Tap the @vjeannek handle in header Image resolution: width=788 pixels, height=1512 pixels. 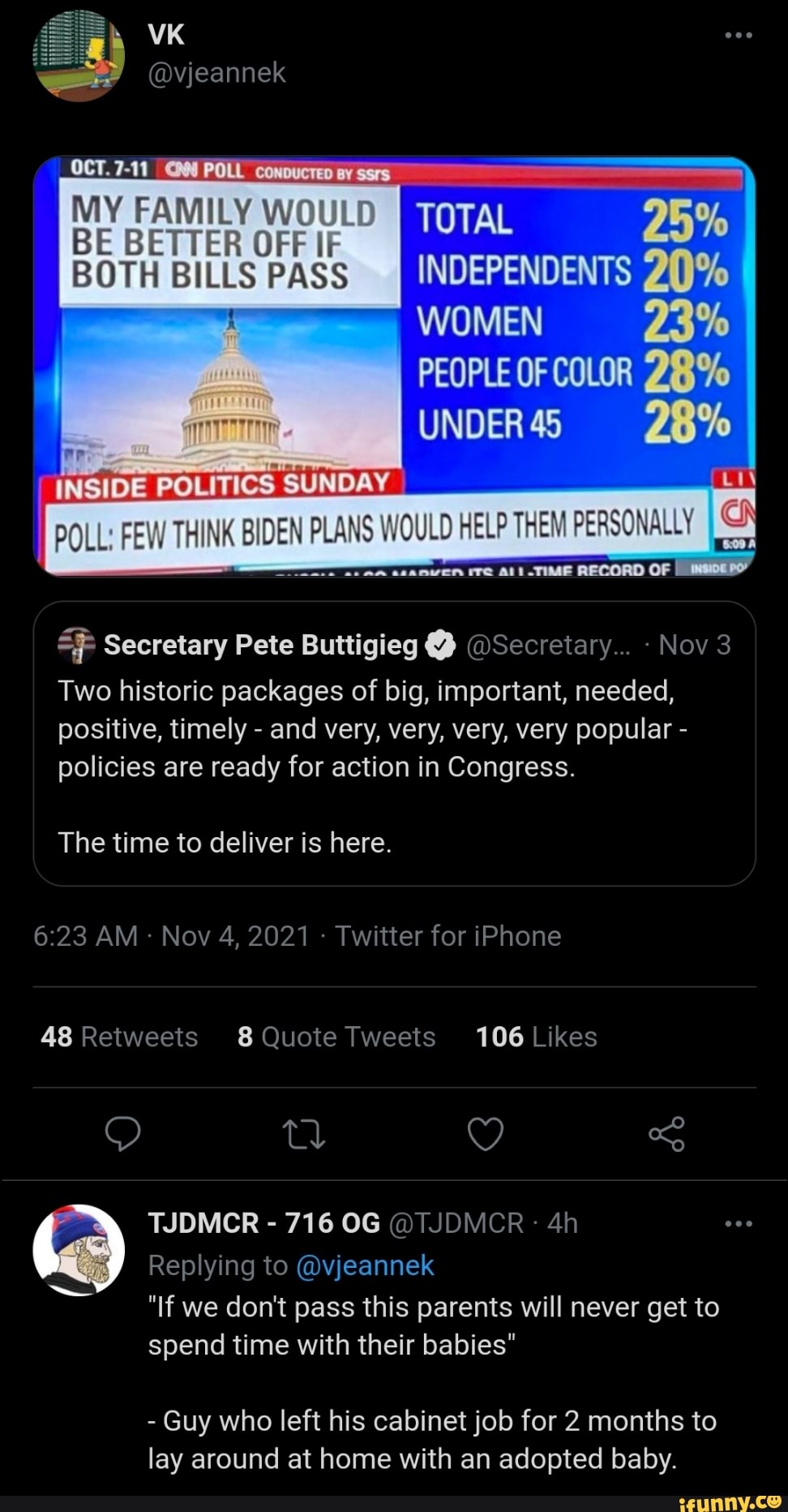click(216, 73)
